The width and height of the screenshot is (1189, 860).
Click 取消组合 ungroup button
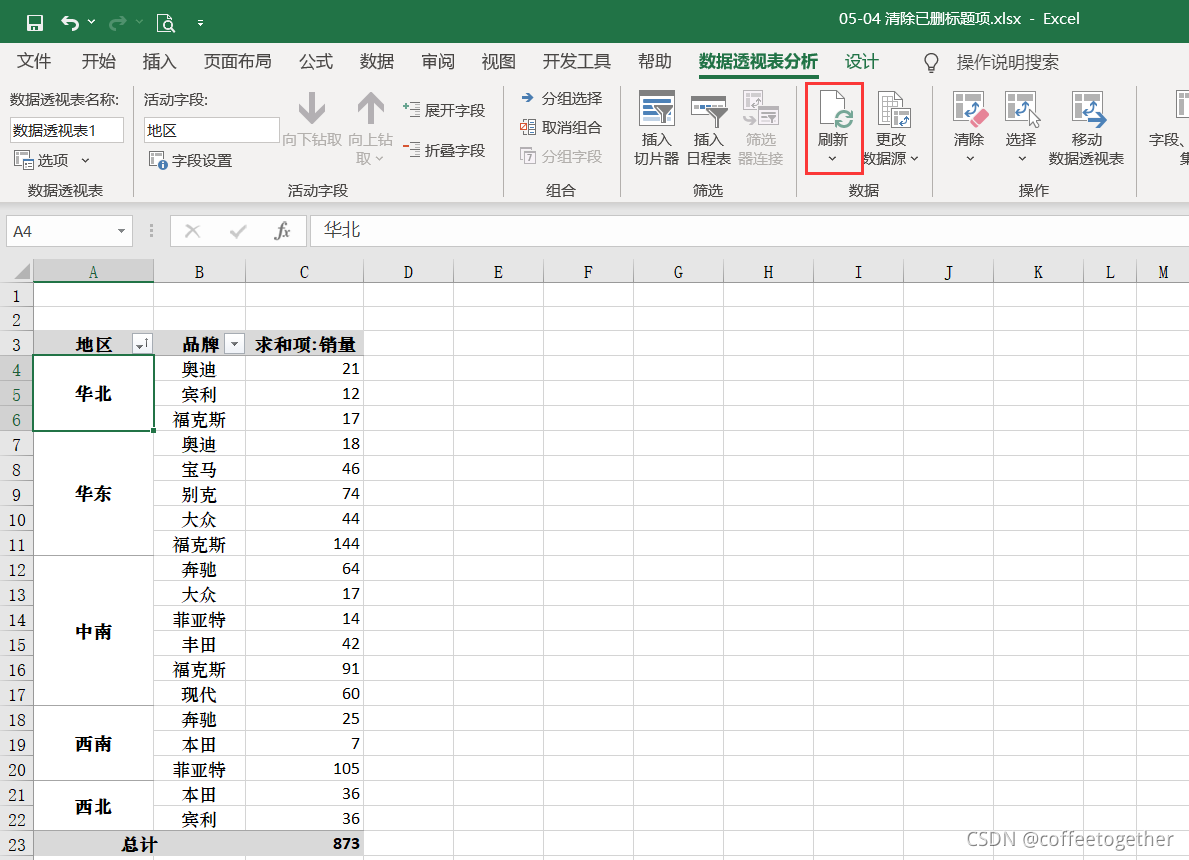[x=561, y=127]
